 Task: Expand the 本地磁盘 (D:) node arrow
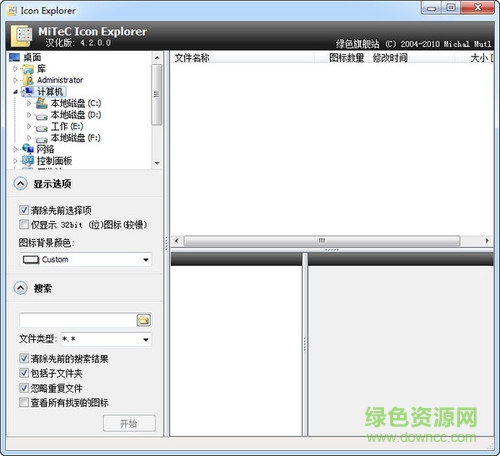tap(29, 115)
